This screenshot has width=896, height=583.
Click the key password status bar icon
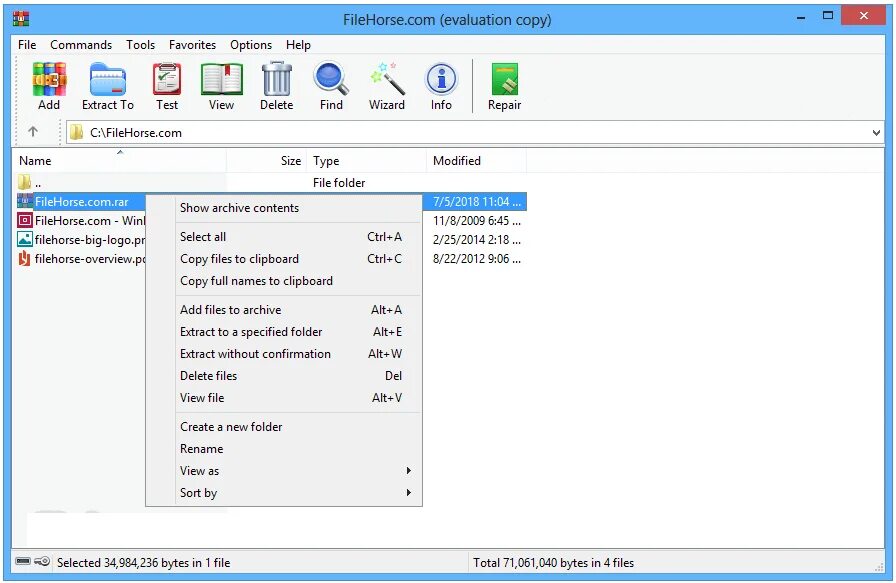coord(42,561)
